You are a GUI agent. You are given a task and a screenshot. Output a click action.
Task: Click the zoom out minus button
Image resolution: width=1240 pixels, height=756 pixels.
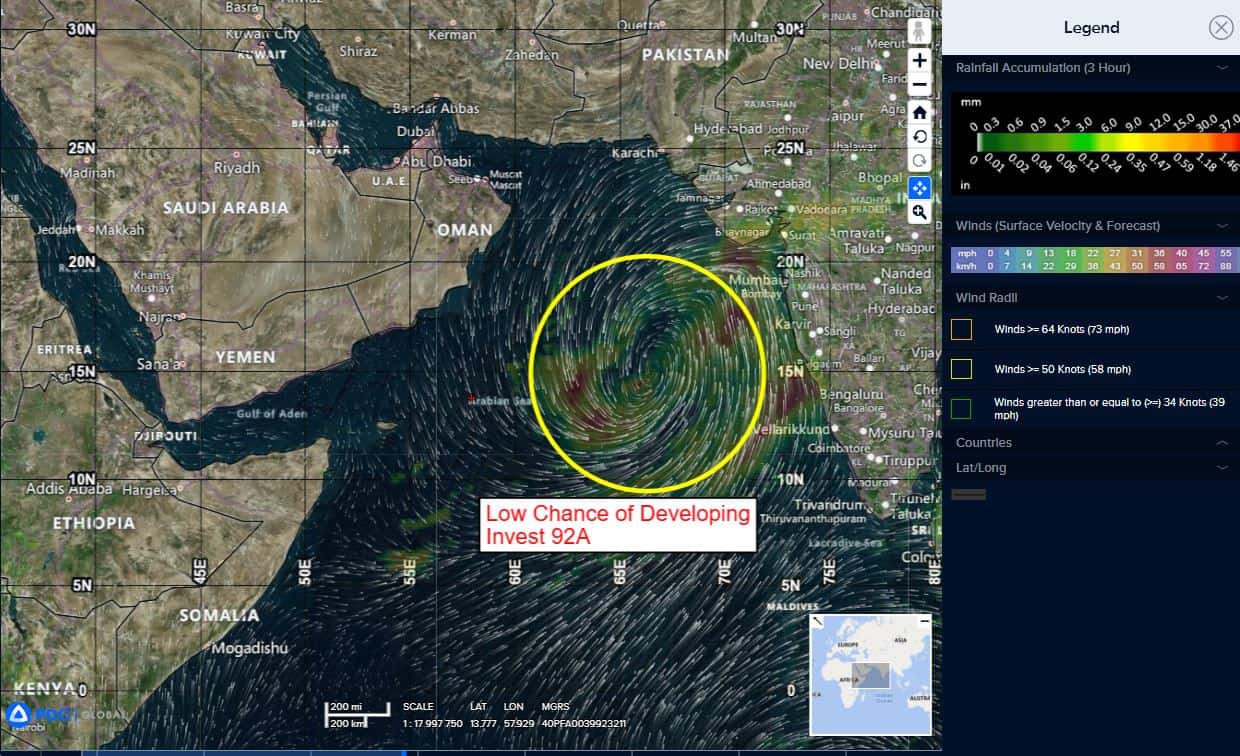pos(920,85)
